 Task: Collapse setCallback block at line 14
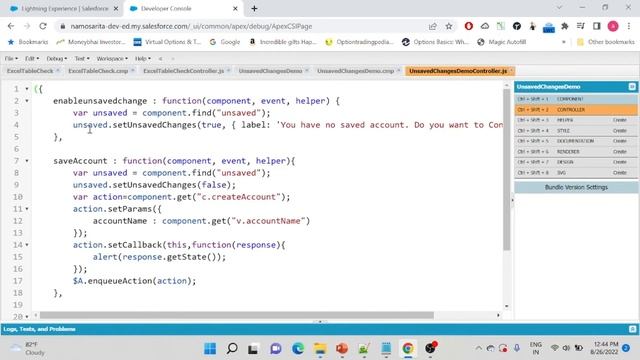(27, 245)
